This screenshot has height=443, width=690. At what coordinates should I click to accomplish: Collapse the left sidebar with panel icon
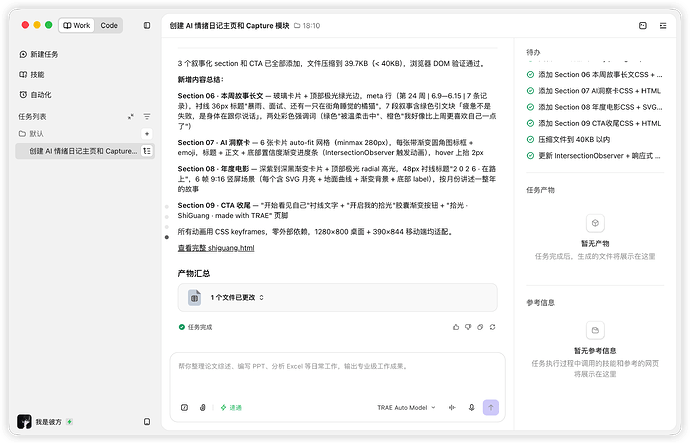pyautogui.click(x=147, y=26)
